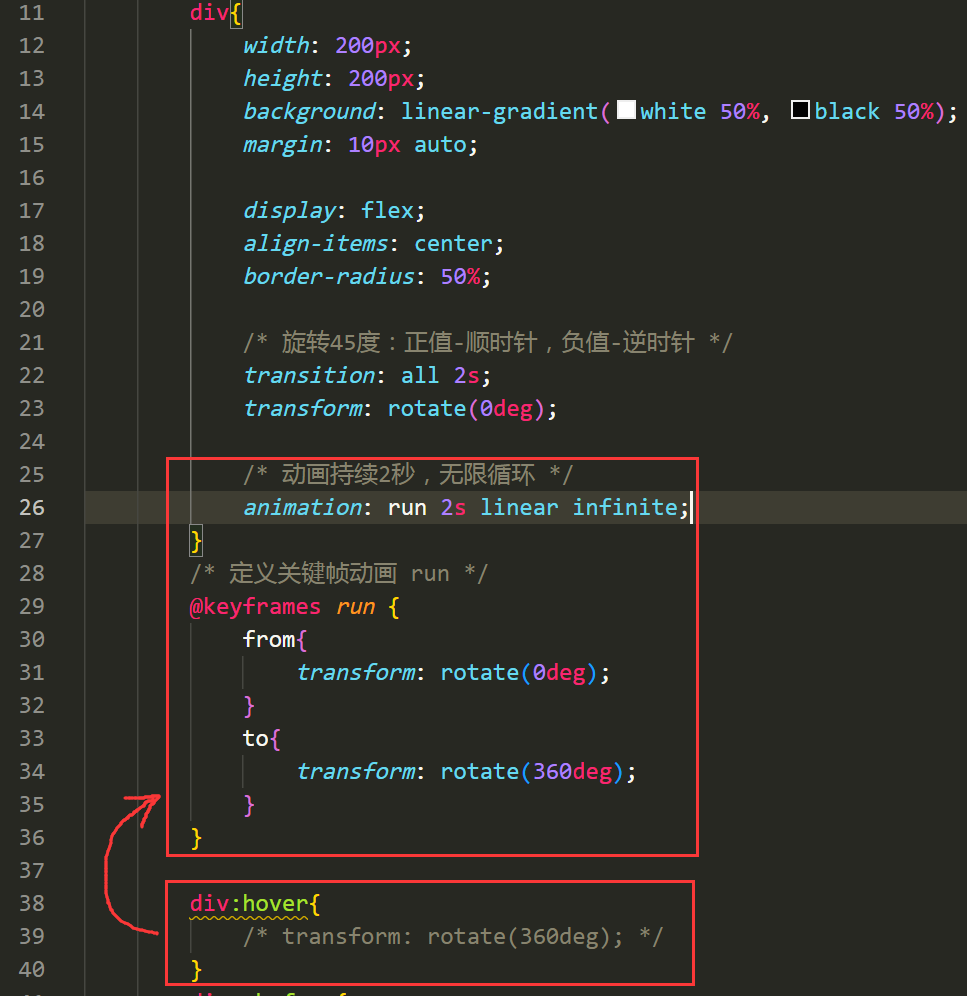Click the to keyframe selector
Viewport: 967px width, 996px height.
255,738
